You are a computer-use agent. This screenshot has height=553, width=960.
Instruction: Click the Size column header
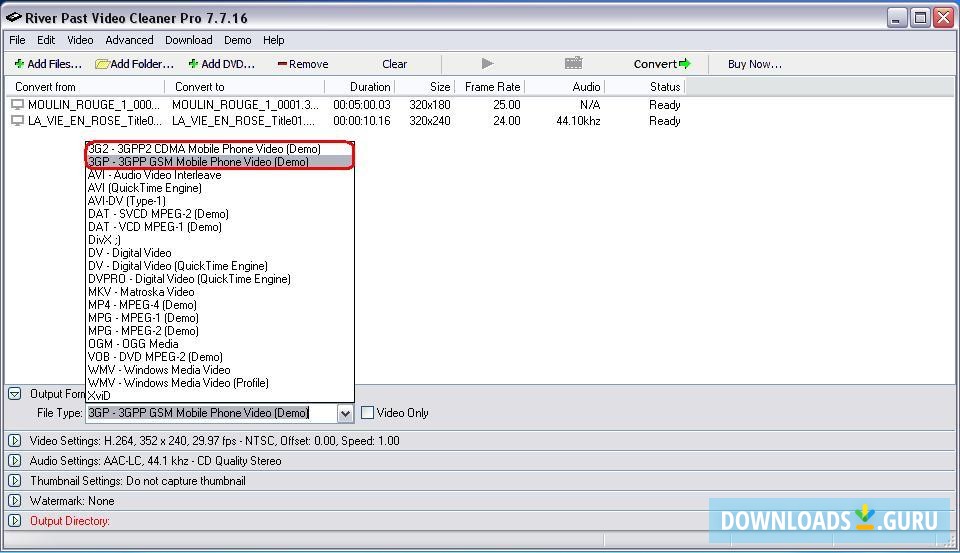[424, 87]
